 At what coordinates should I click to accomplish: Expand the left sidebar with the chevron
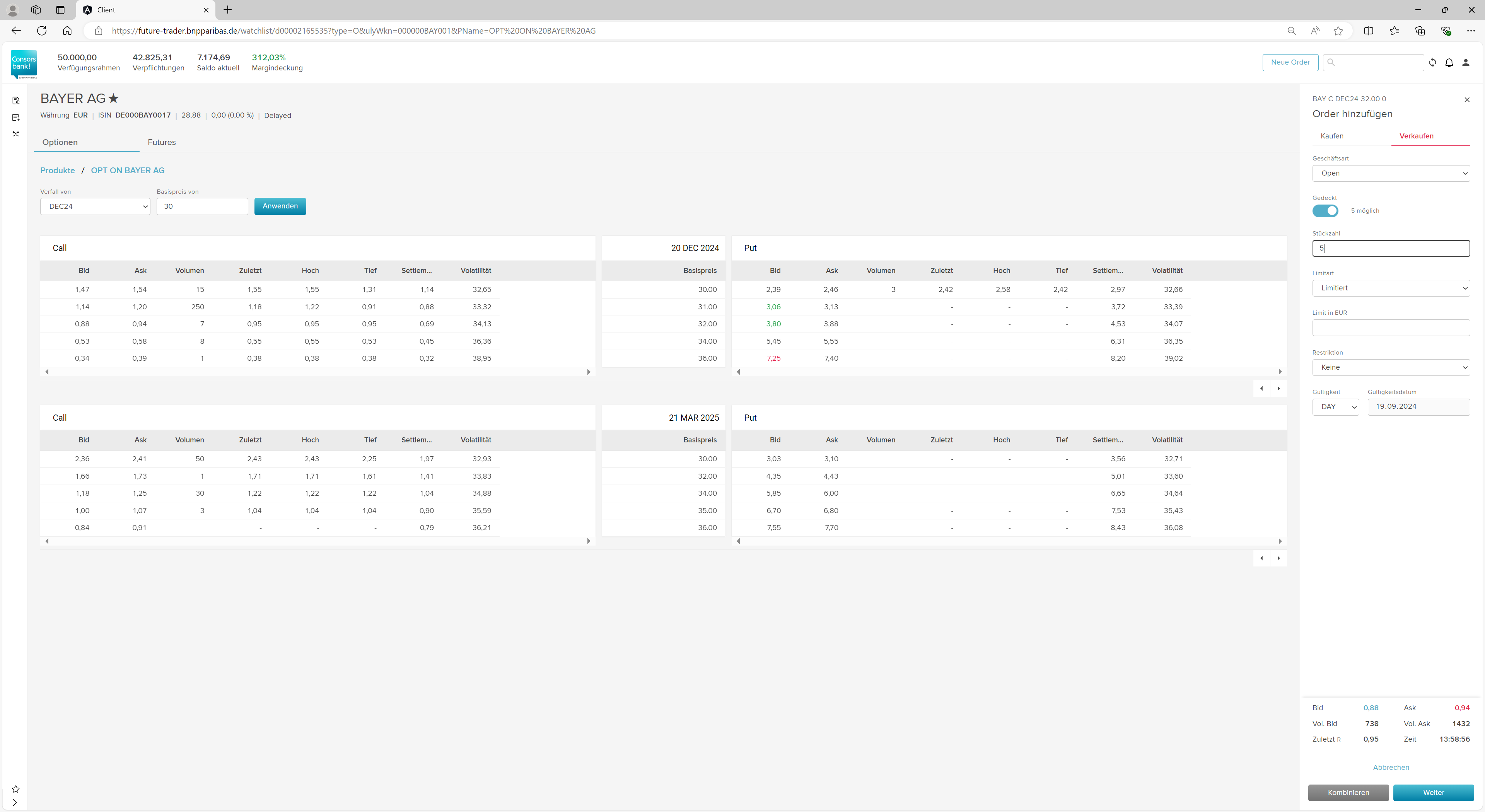[x=14, y=802]
